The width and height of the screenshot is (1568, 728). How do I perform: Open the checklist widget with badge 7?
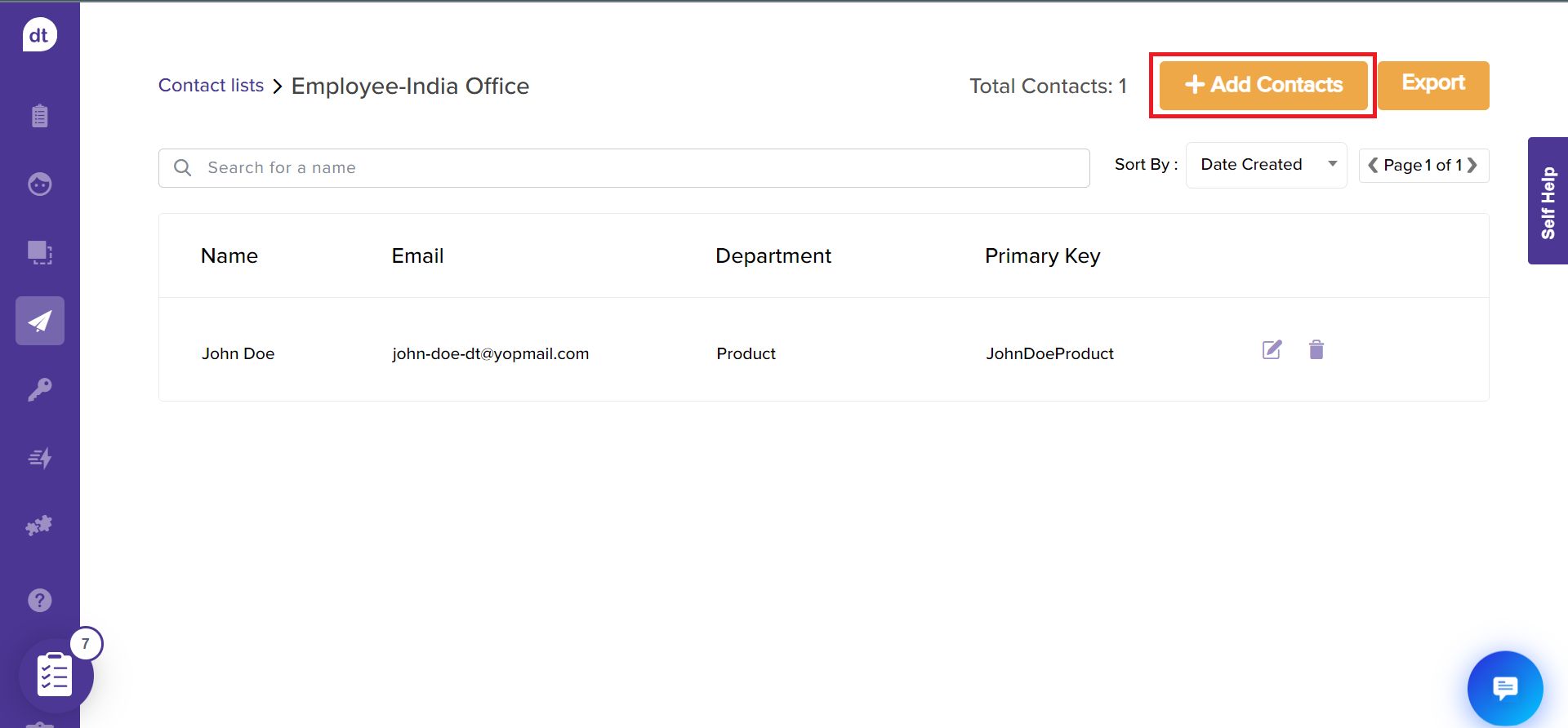(x=56, y=675)
